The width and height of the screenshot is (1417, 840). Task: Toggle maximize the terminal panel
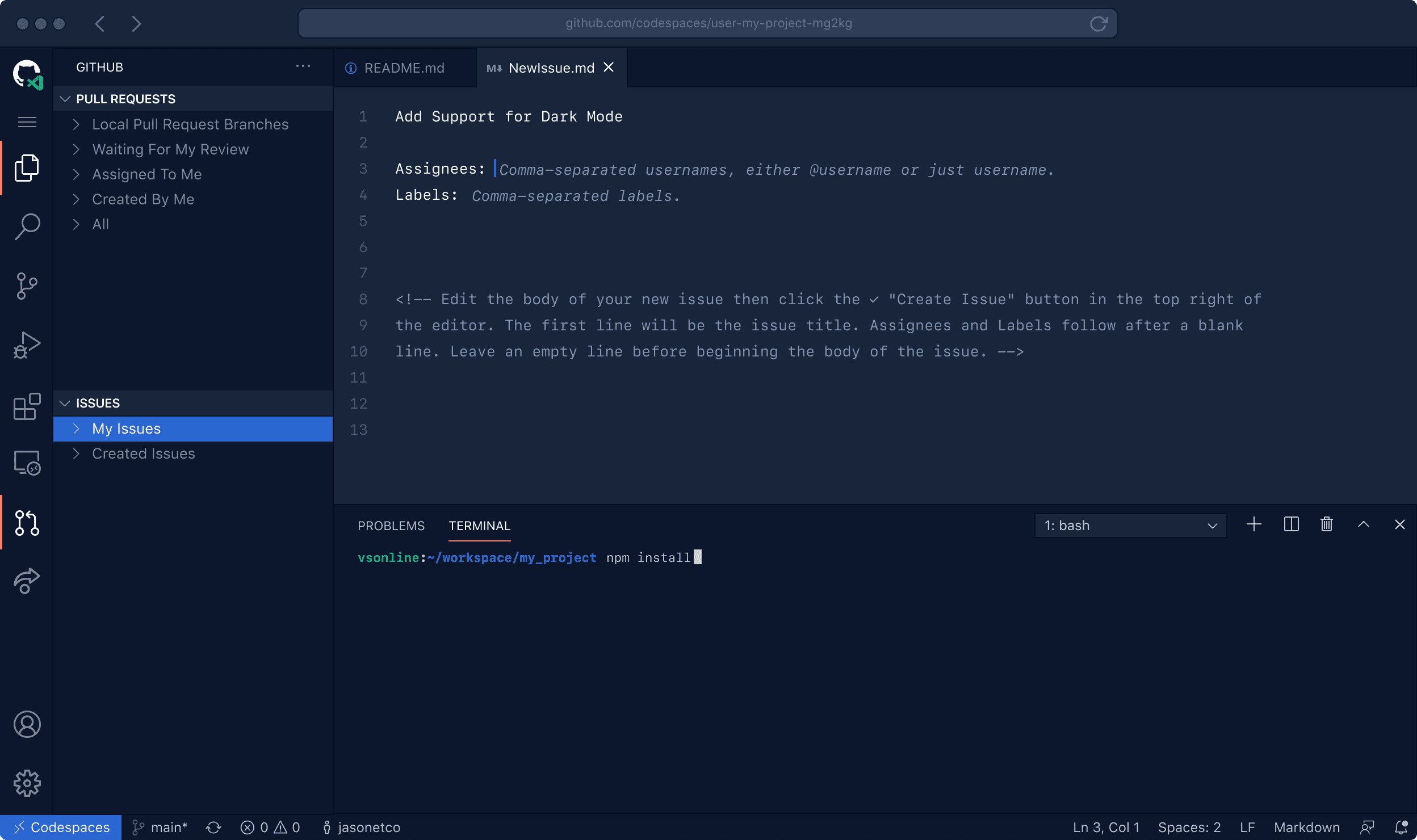tap(1363, 524)
